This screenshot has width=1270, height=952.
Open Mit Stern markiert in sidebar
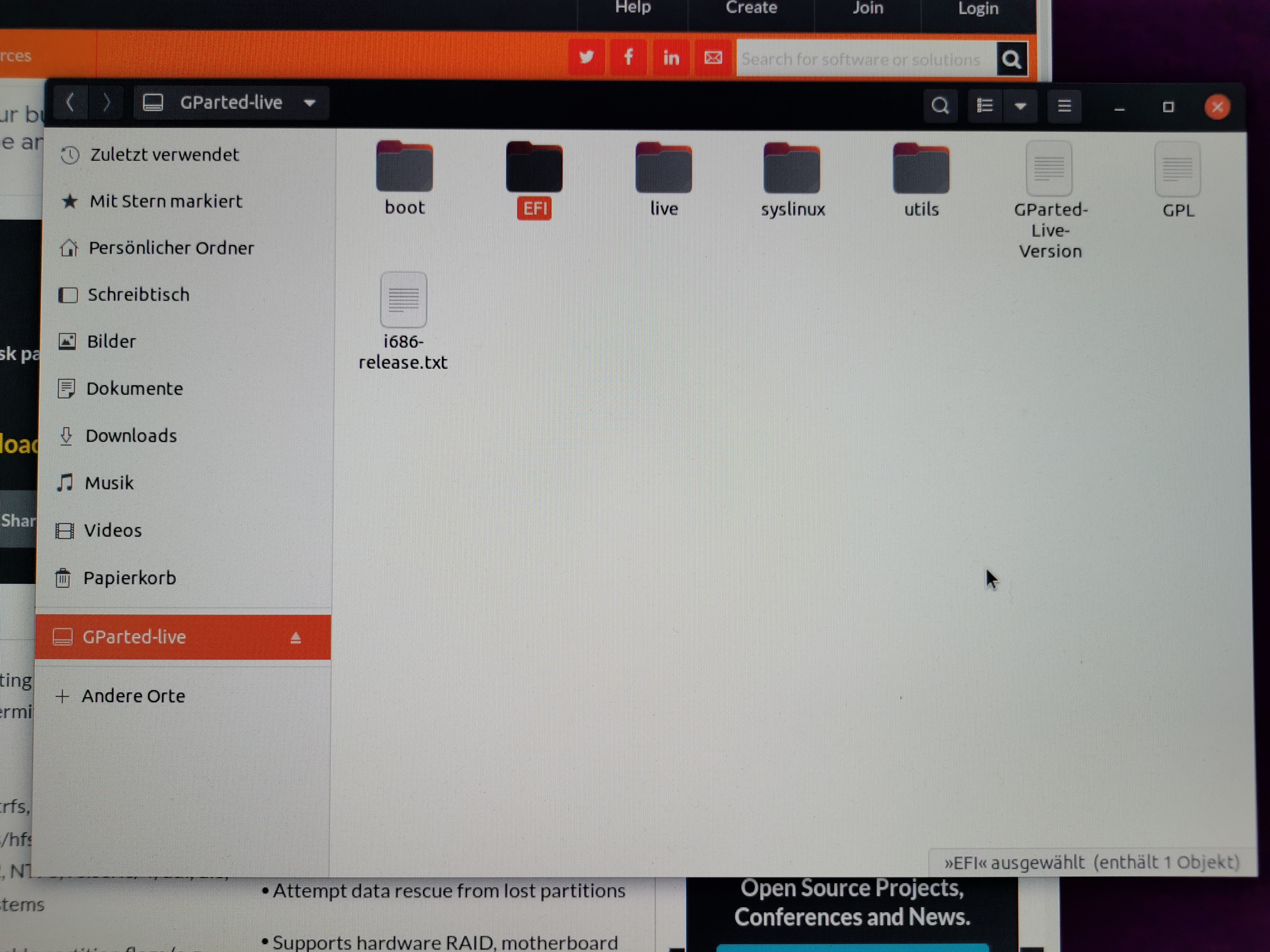[x=165, y=201]
